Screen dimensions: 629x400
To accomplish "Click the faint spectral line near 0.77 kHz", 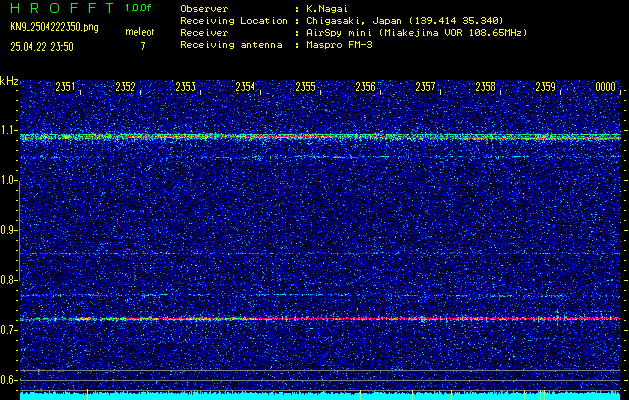I will pos(320,295).
